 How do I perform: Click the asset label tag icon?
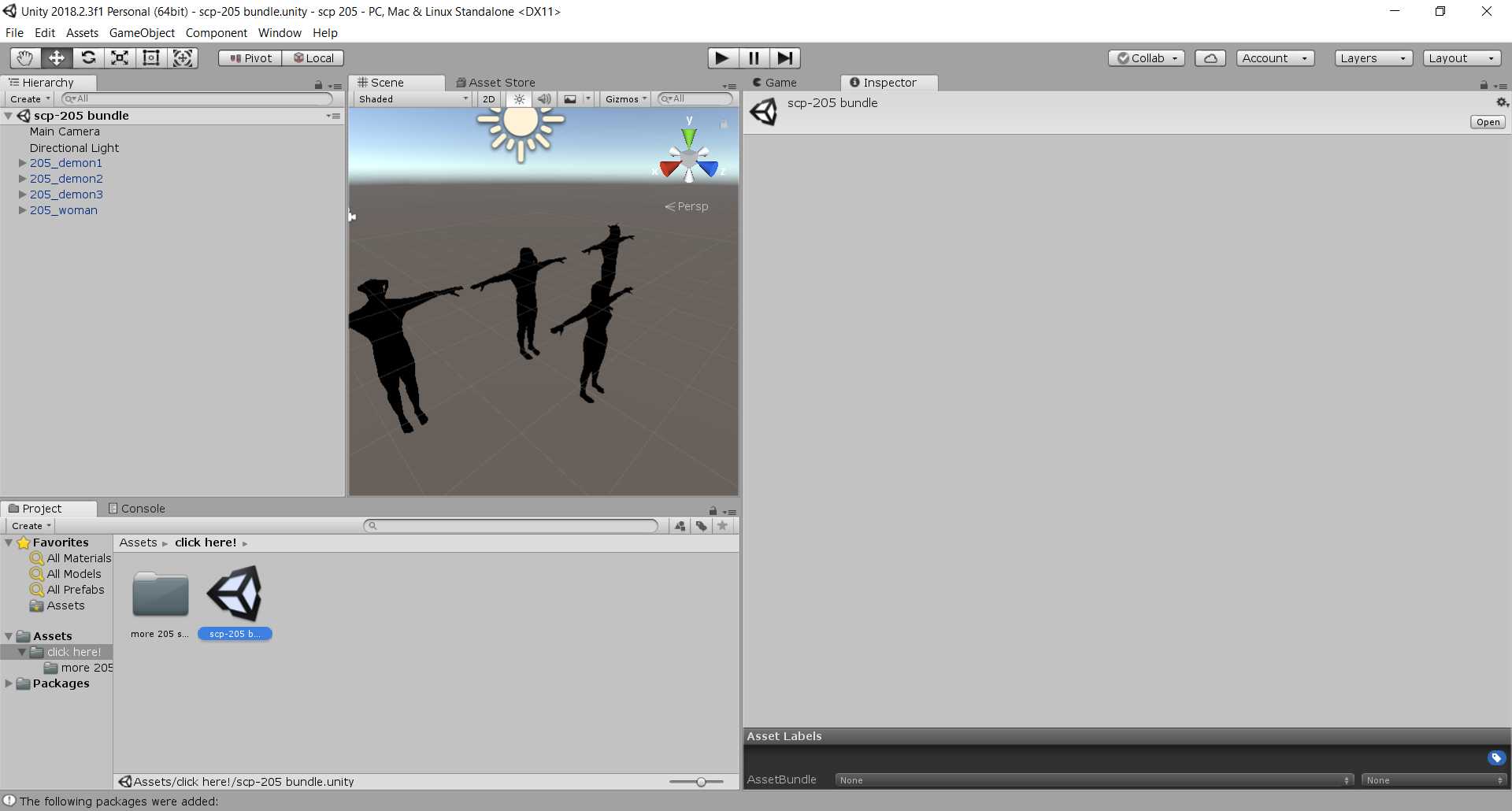point(1496,757)
